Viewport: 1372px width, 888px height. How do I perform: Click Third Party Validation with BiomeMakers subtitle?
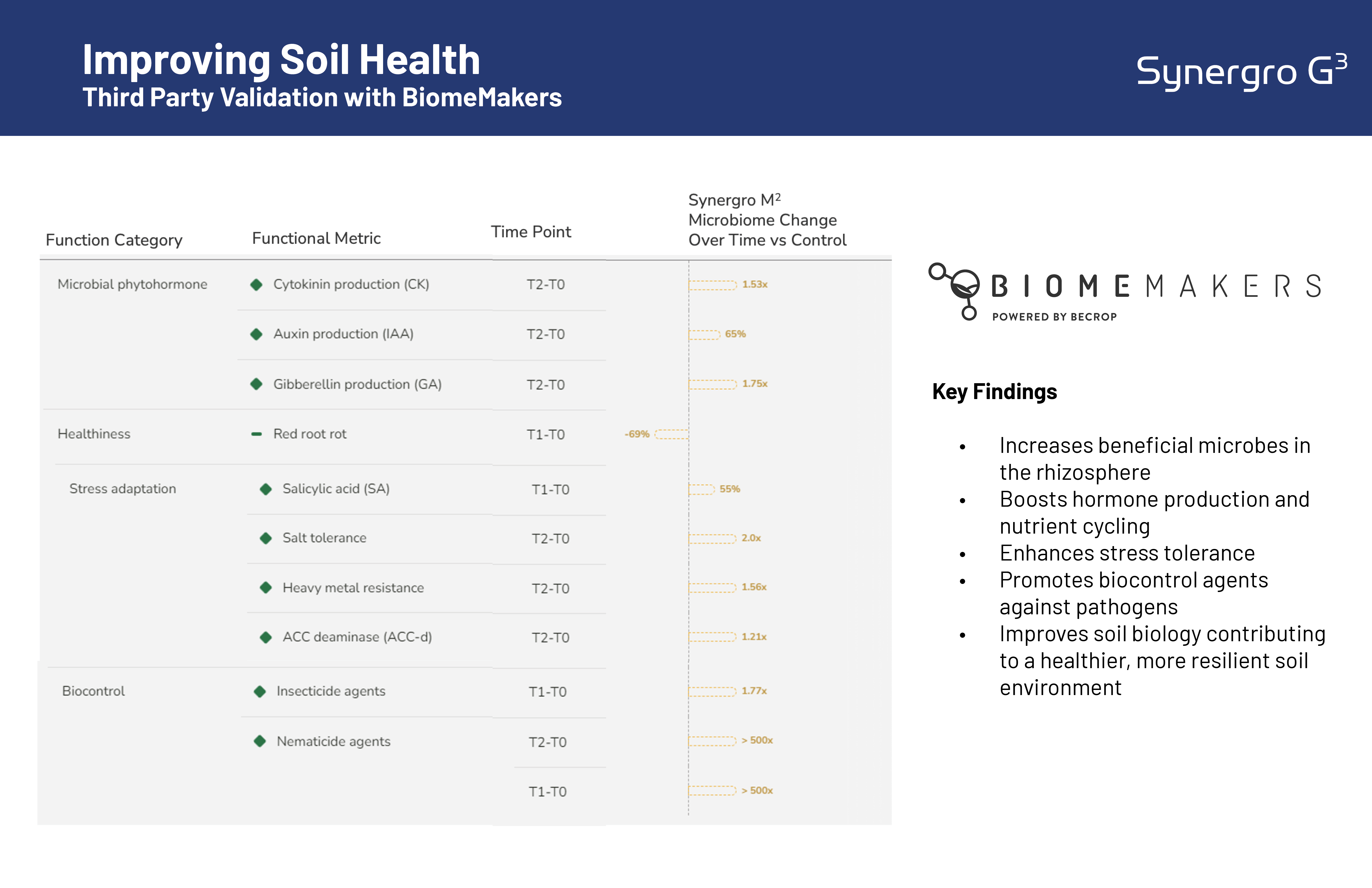pyautogui.click(x=322, y=97)
